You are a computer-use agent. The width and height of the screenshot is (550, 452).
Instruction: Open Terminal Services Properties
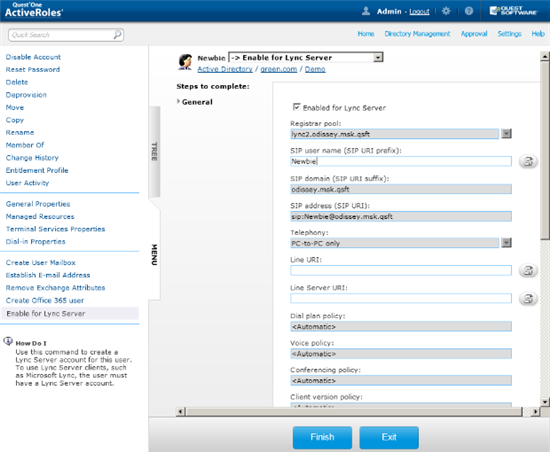tap(55, 229)
